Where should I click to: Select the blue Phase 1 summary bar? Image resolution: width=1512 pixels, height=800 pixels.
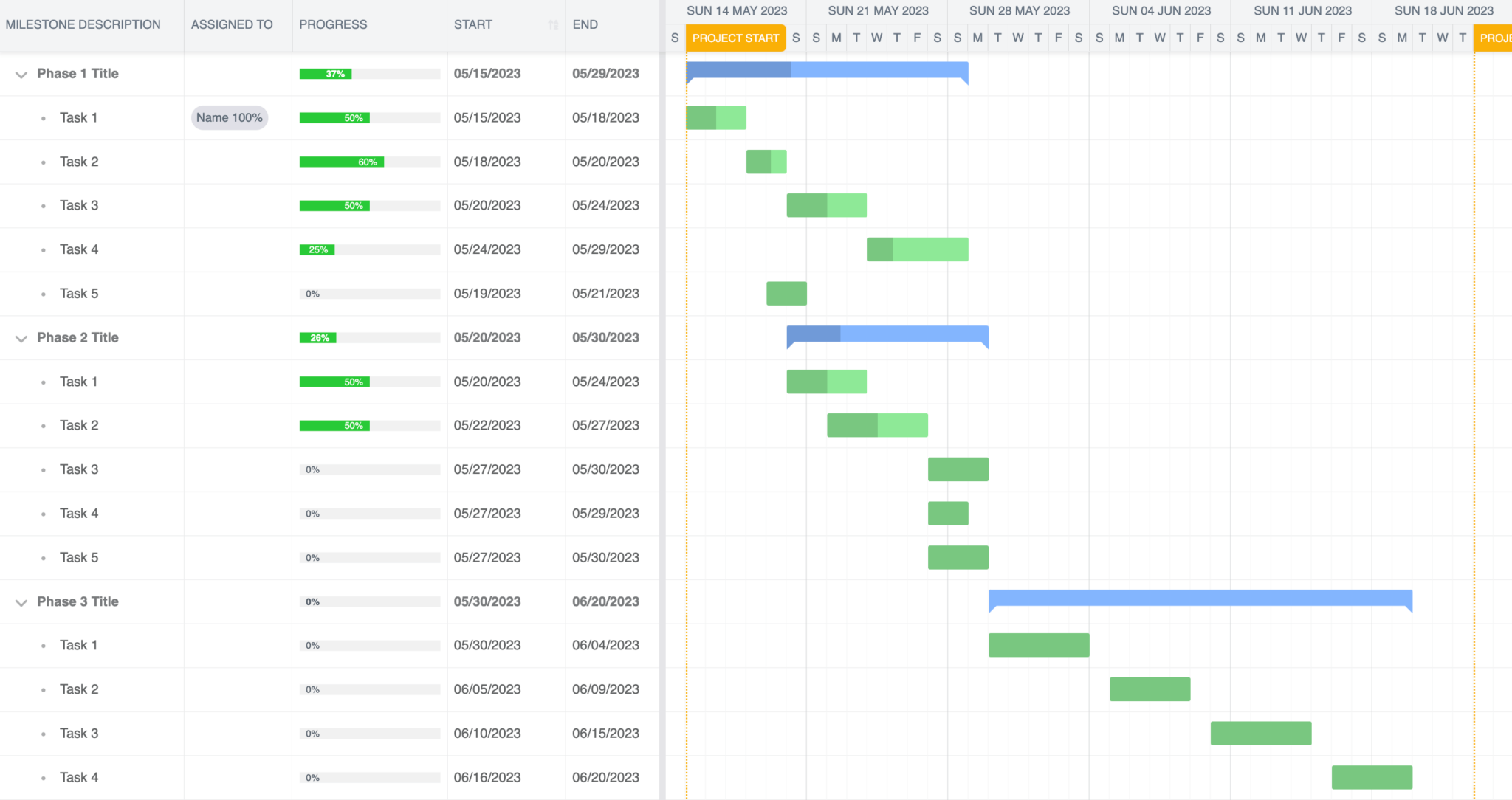(827, 70)
